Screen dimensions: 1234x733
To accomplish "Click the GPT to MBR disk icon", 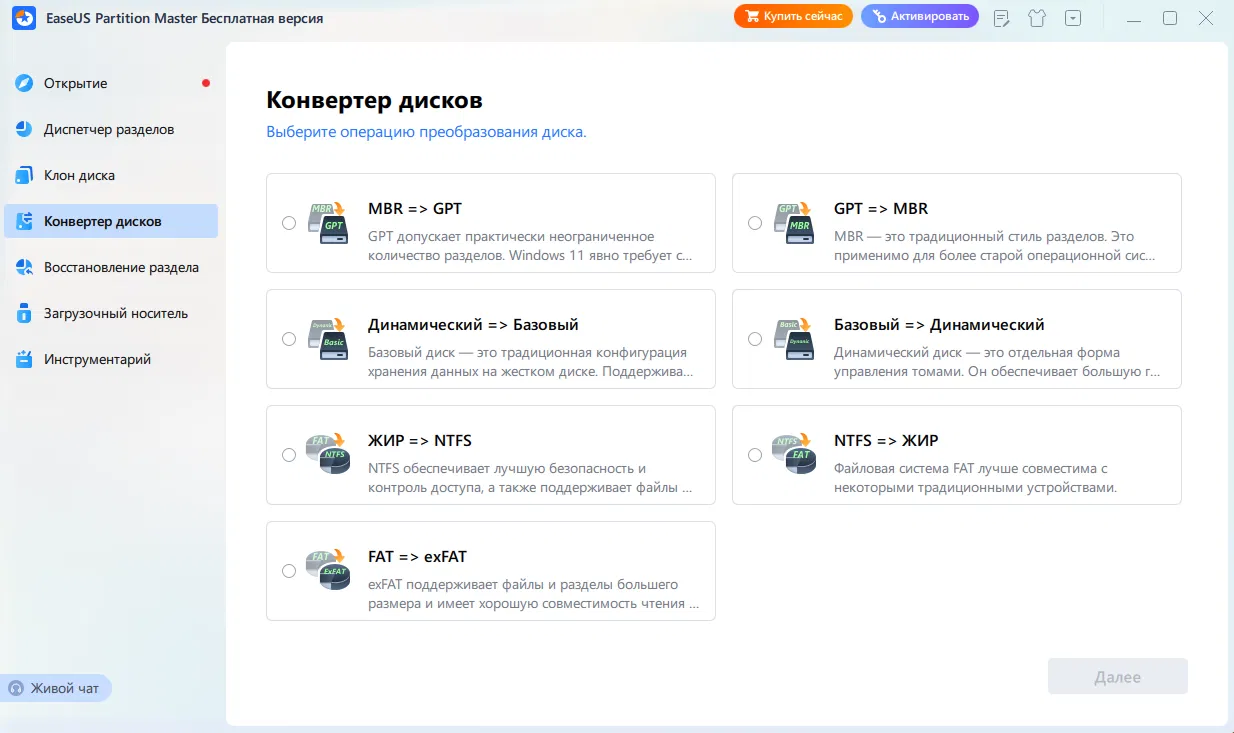I will point(794,223).
